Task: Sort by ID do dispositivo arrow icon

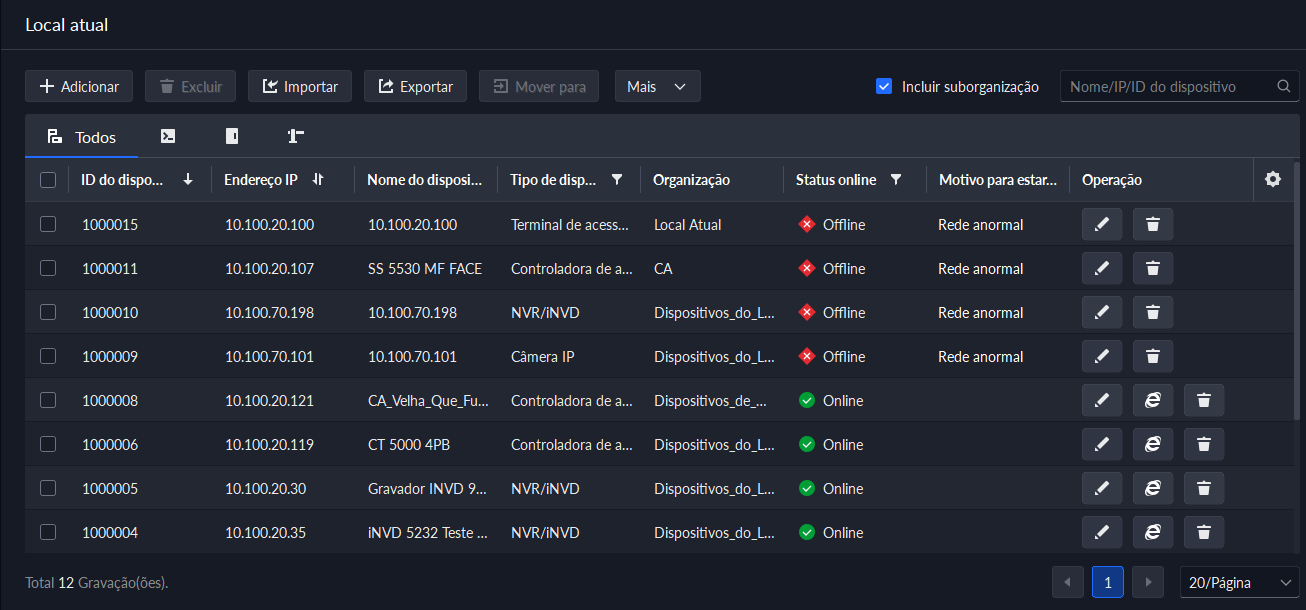Action: (x=188, y=180)
